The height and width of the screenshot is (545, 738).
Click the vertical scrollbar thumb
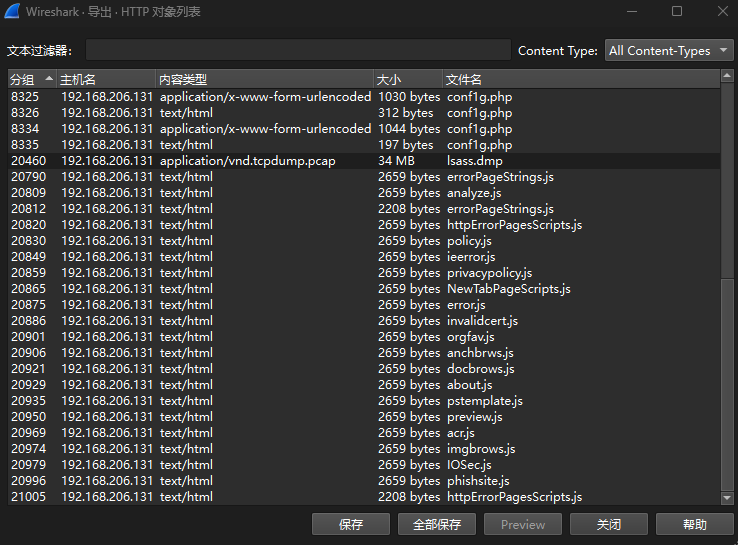click(x=727, y=385)
